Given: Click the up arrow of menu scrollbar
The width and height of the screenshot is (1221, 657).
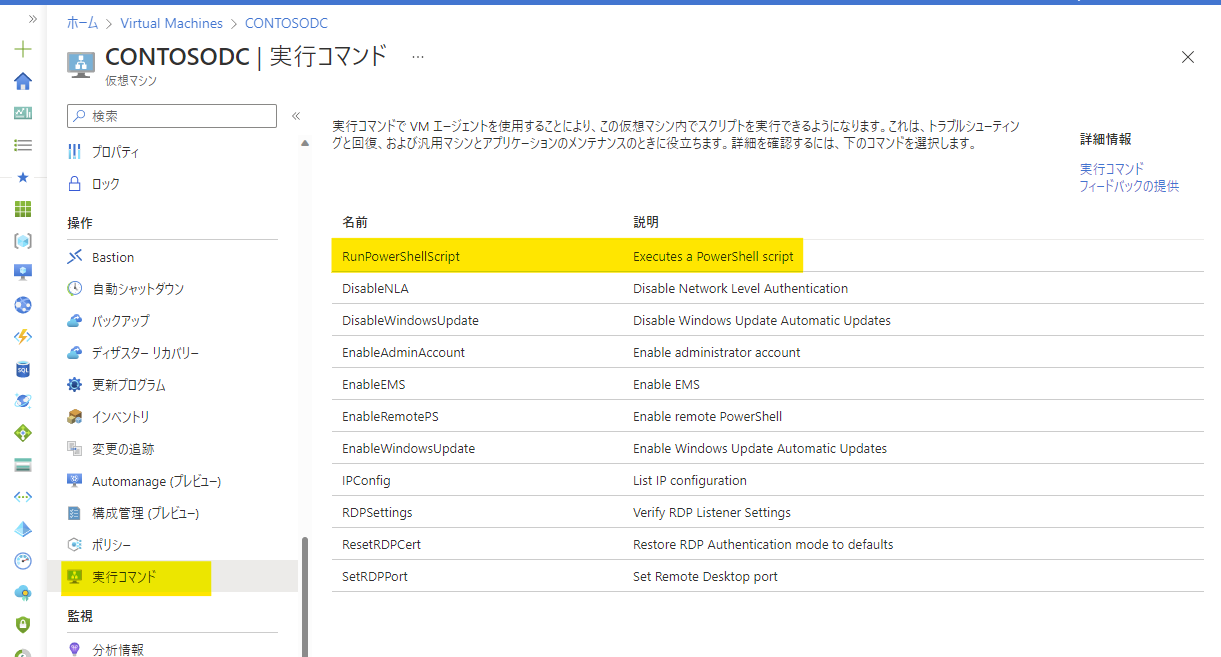Looking at the screenshot, I should 305,144.
